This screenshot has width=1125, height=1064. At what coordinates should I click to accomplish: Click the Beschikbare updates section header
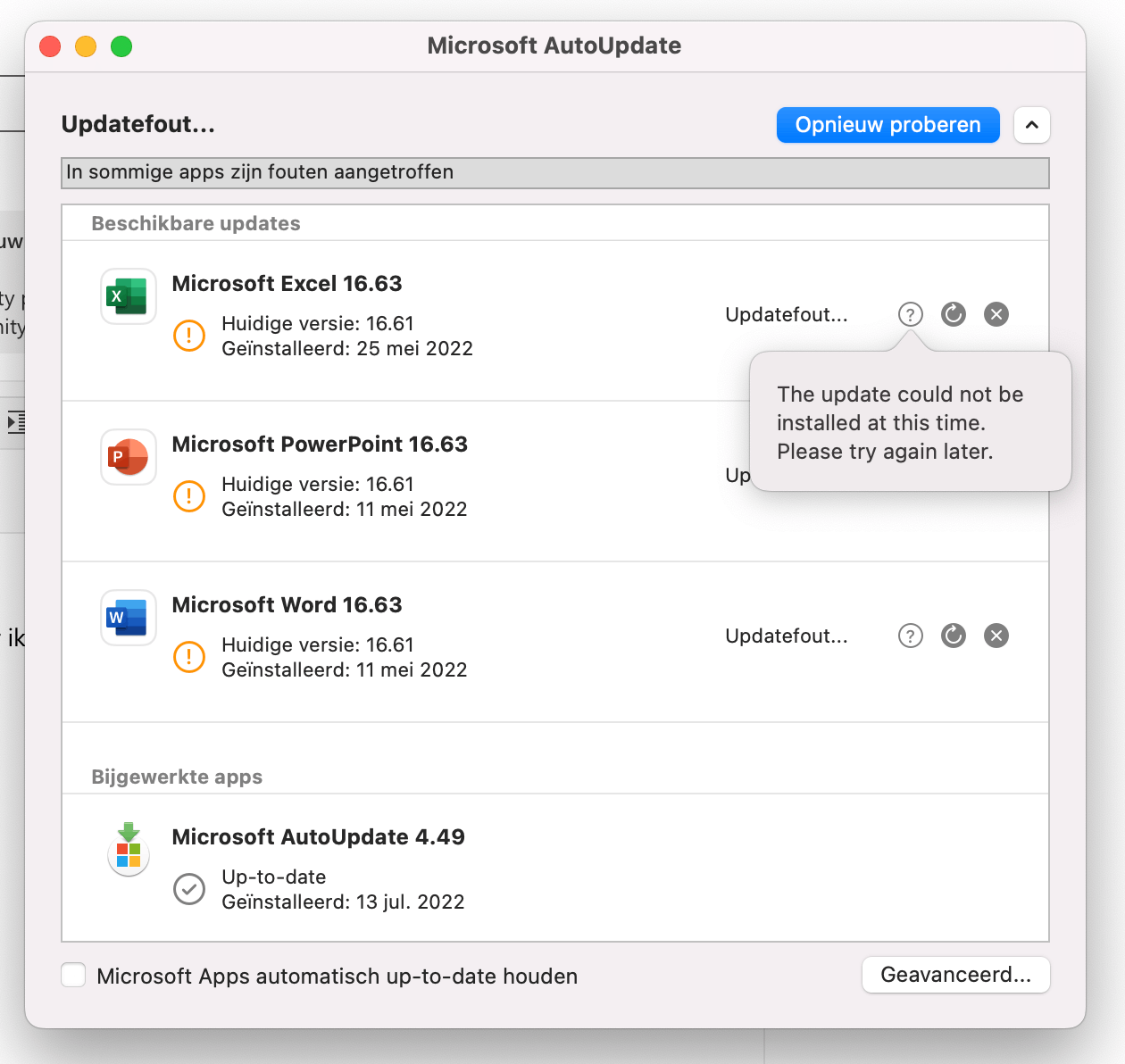point(196,223)
